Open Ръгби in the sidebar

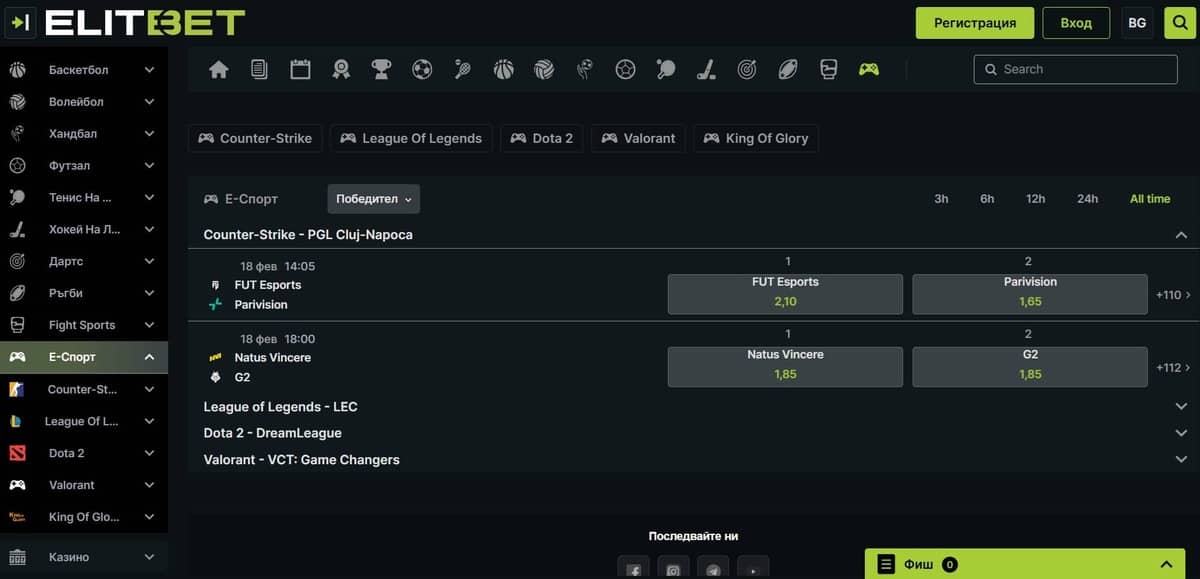66,293
